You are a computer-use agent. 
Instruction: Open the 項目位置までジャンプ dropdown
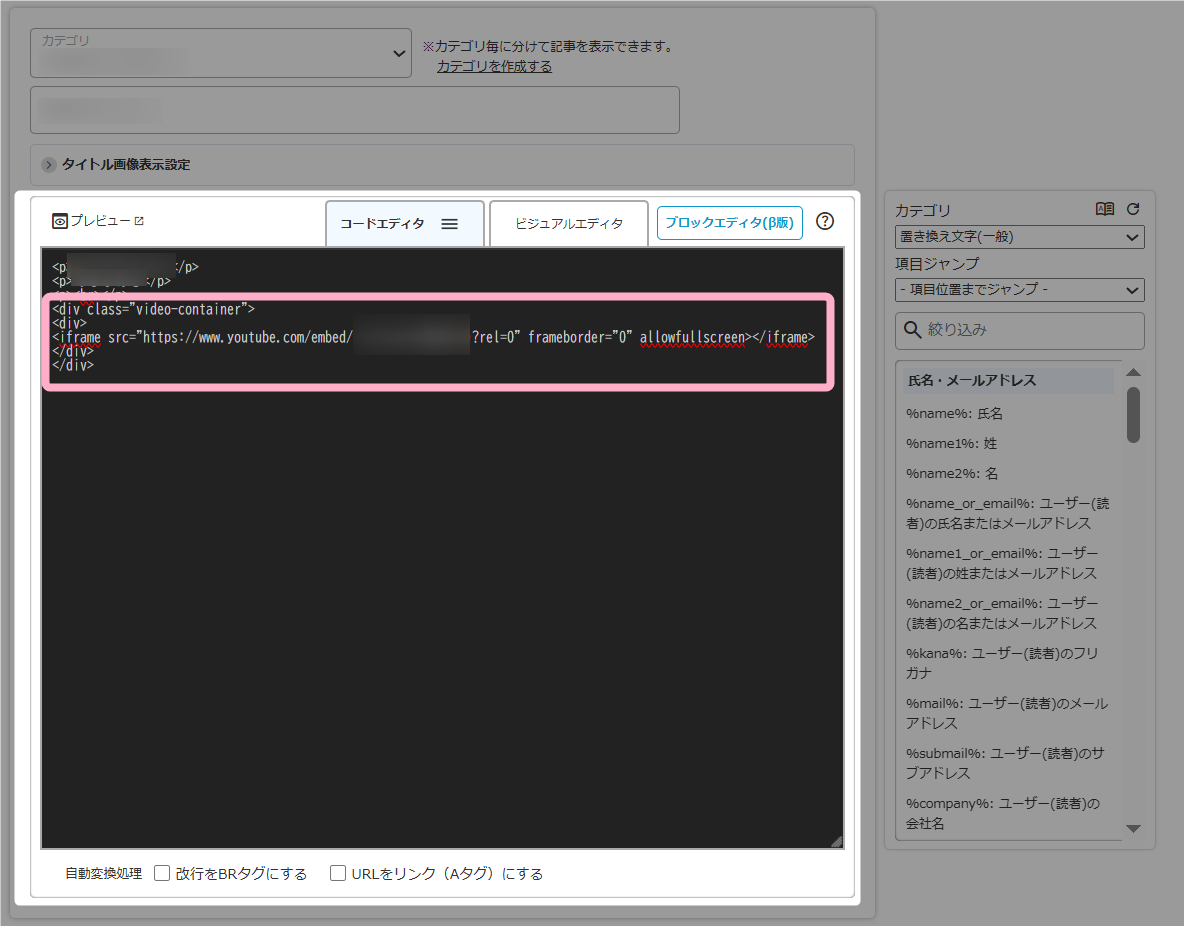[1019, 290]
